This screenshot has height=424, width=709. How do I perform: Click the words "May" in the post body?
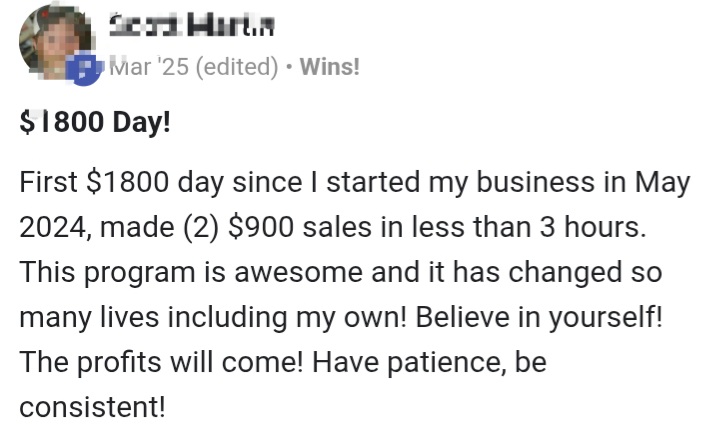tap(663, 183)
